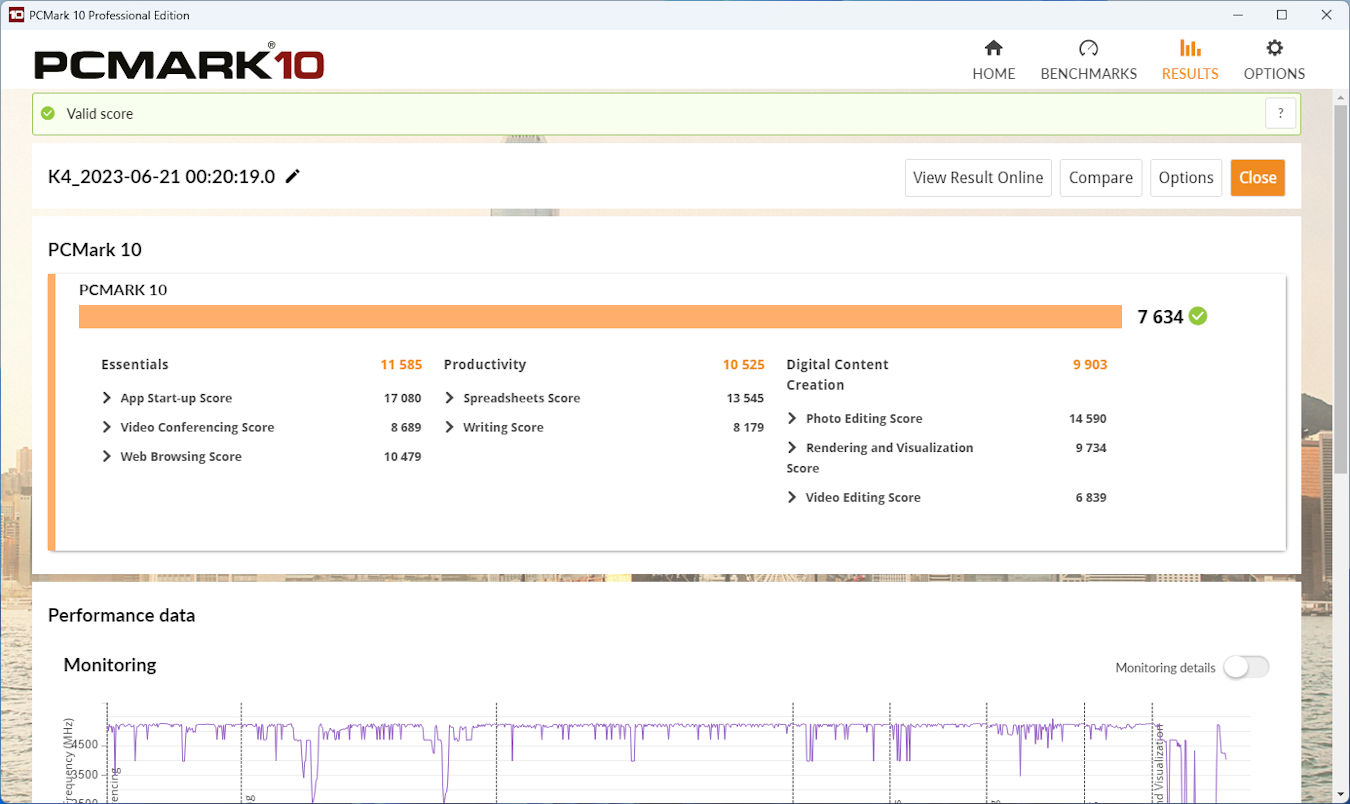This screenshot has height=804, width=1350.
Task: Click the Performance data heading
Action: [121, 615]
